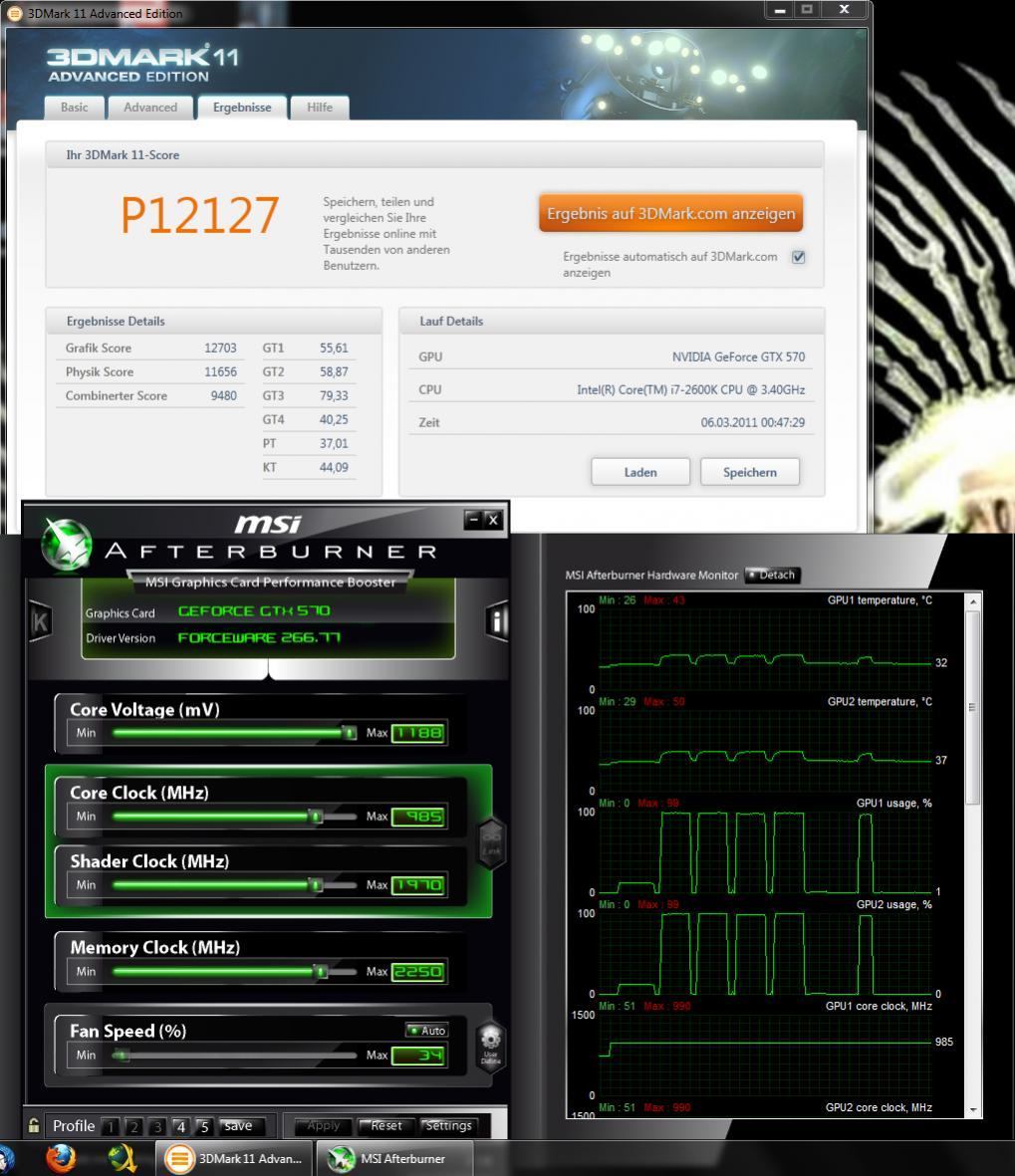Click the Core Clock value field 985
Image resolution: width=1015 pixels, height=1176 pixels.
pos(418,816)
